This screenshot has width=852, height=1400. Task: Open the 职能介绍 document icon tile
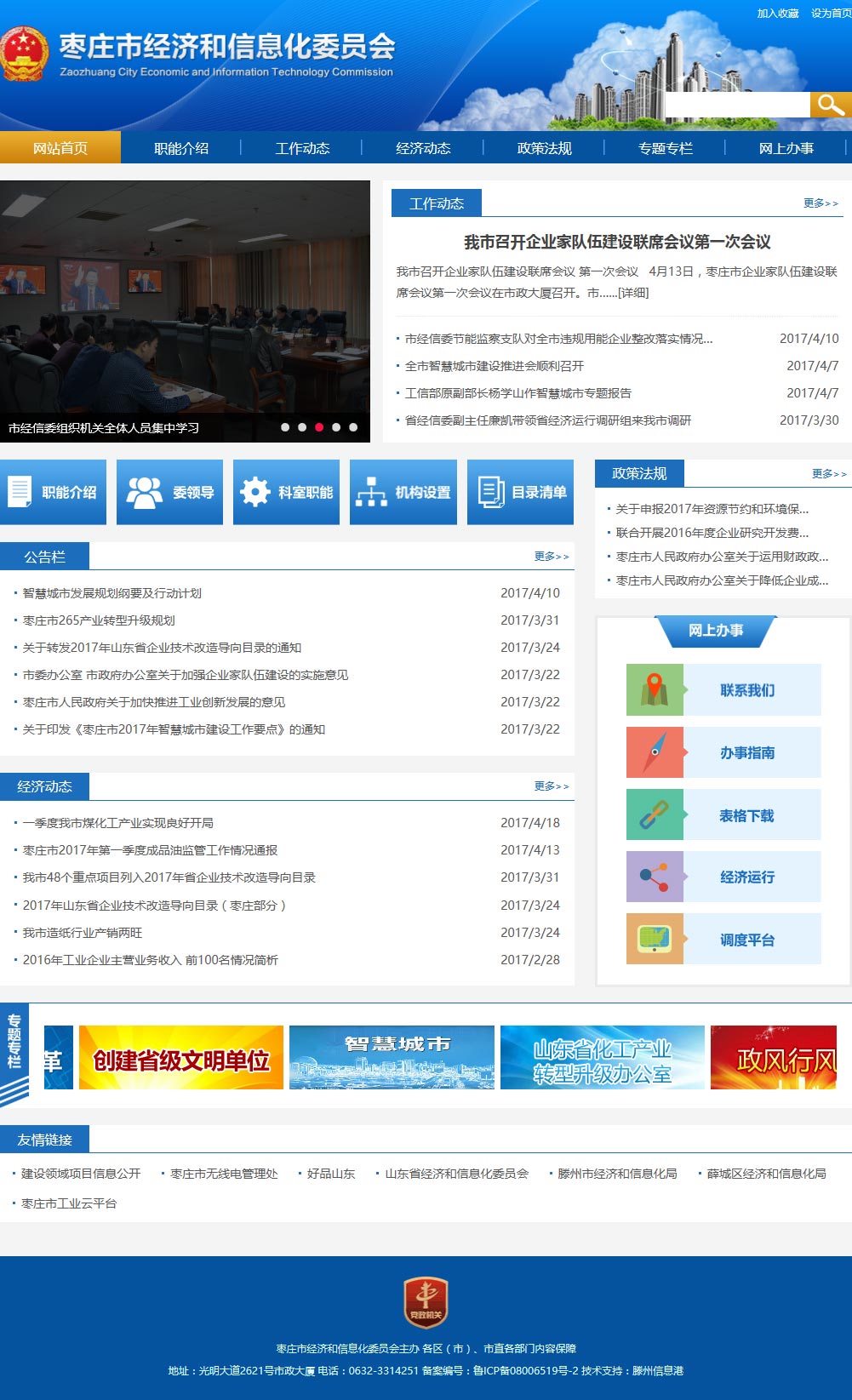53,492
